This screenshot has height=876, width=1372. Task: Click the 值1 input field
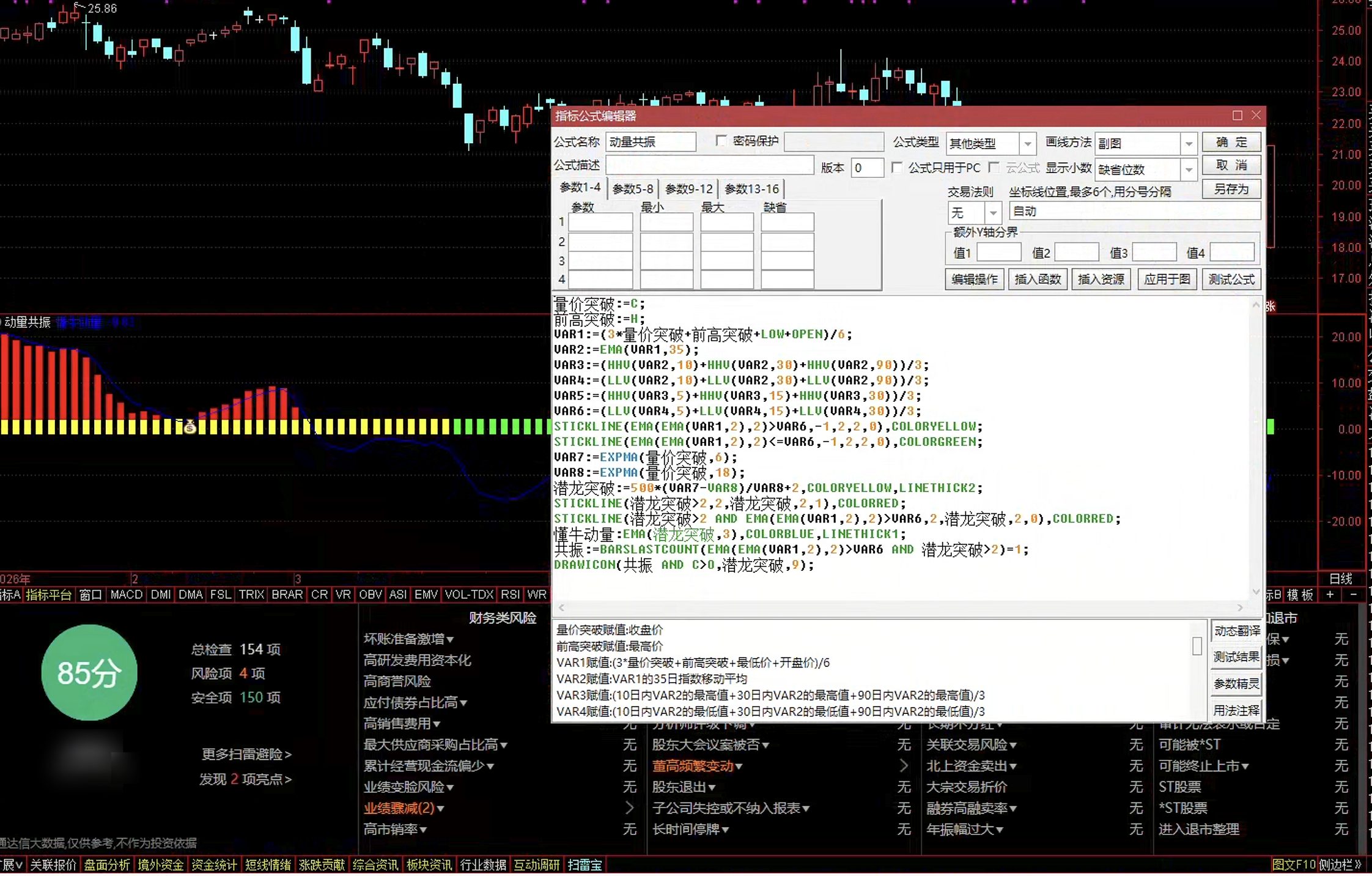tap(998, 252)
